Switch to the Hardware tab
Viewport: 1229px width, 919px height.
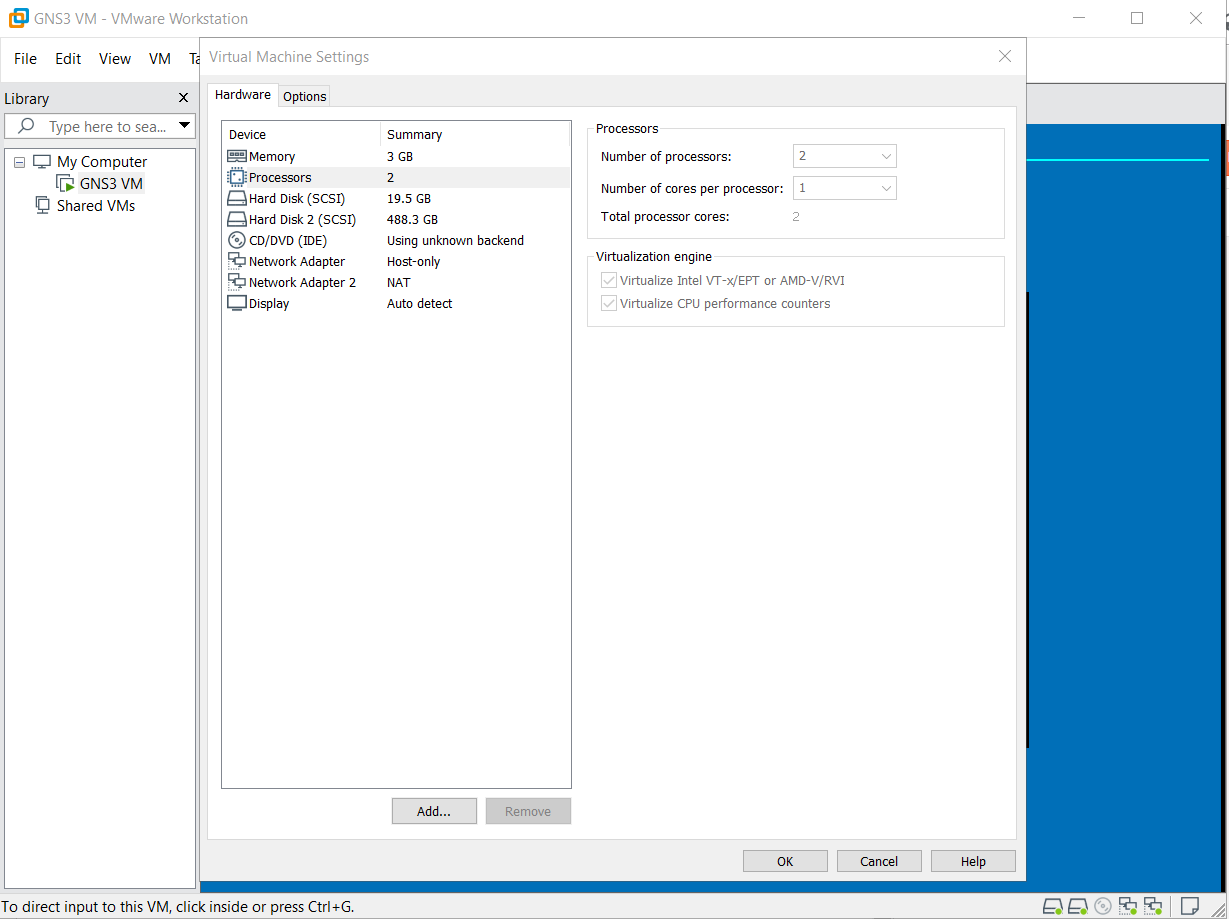click(243, 95)
